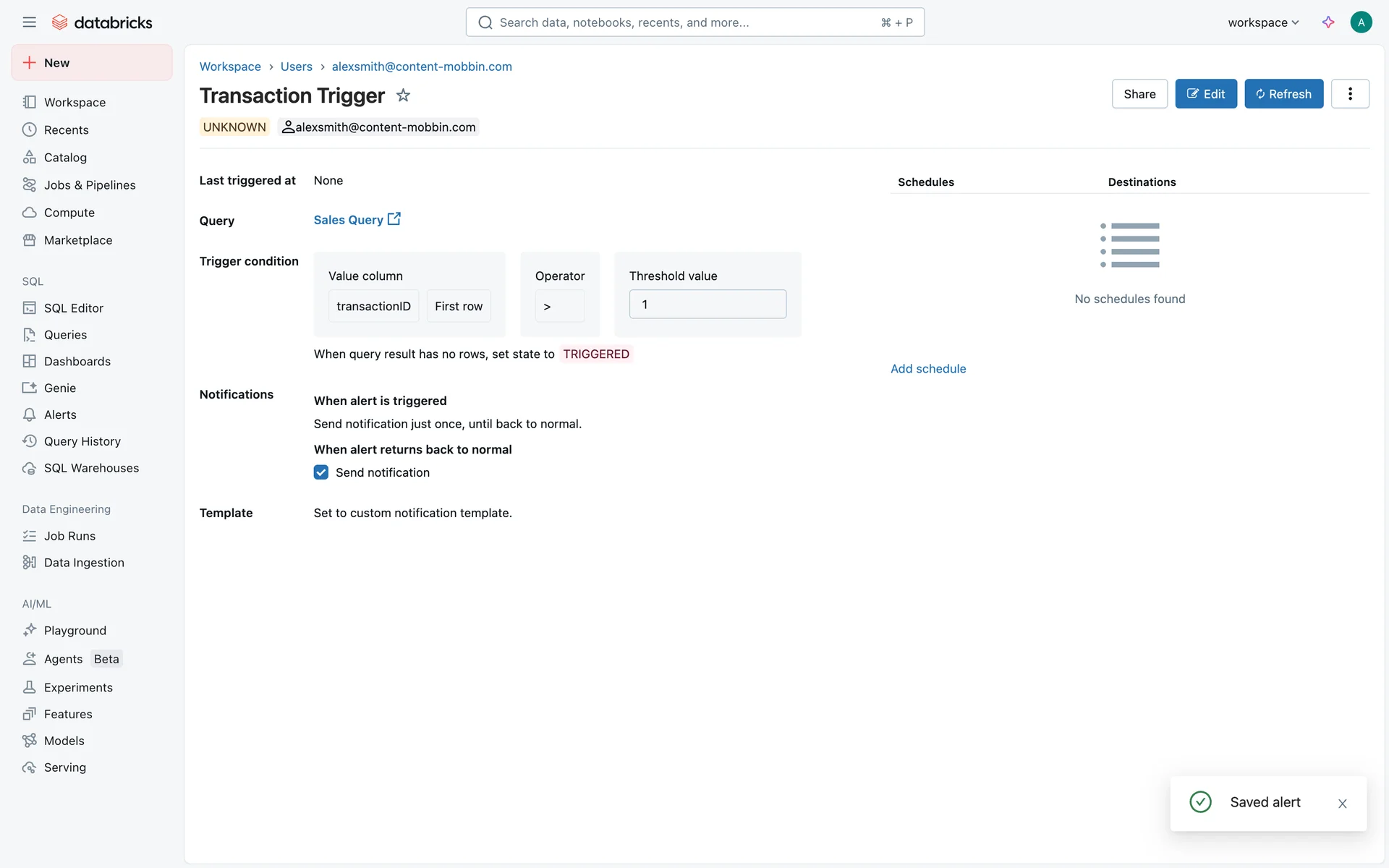Expand the workspace switcher dropdown

(x=1263, y=22)
